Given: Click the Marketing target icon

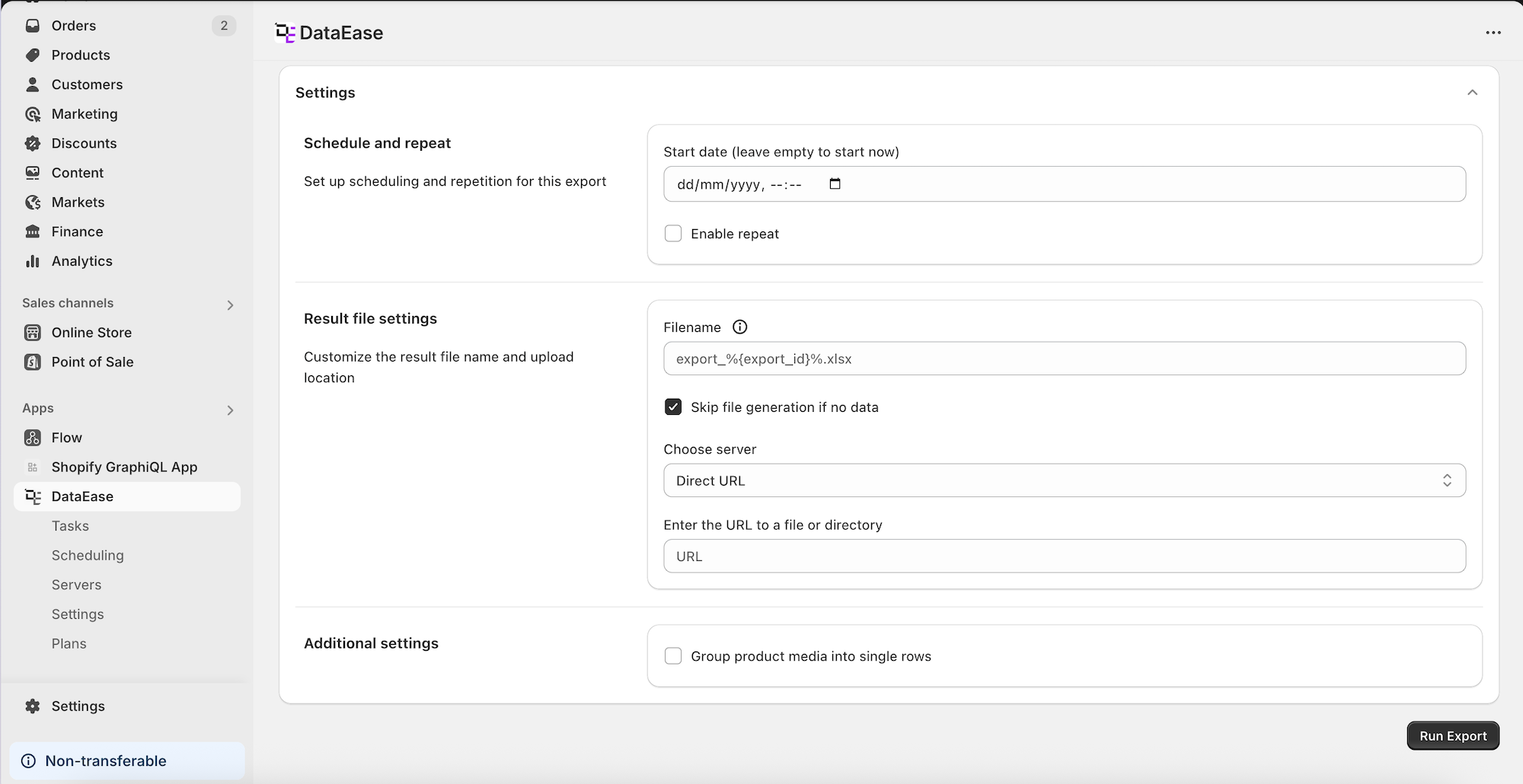Looking at the screenshot, I should coord(33,114).
